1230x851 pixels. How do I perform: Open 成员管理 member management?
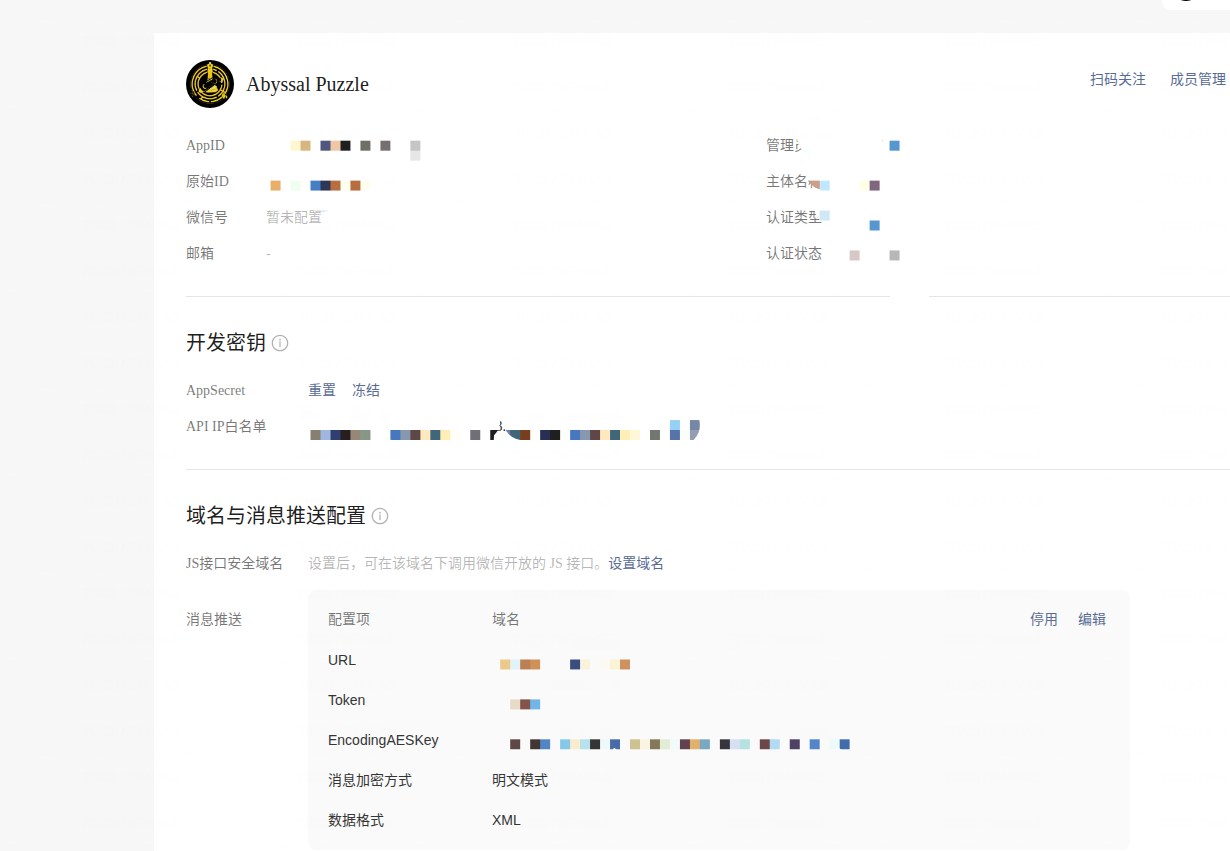(x=1197, y=80)
